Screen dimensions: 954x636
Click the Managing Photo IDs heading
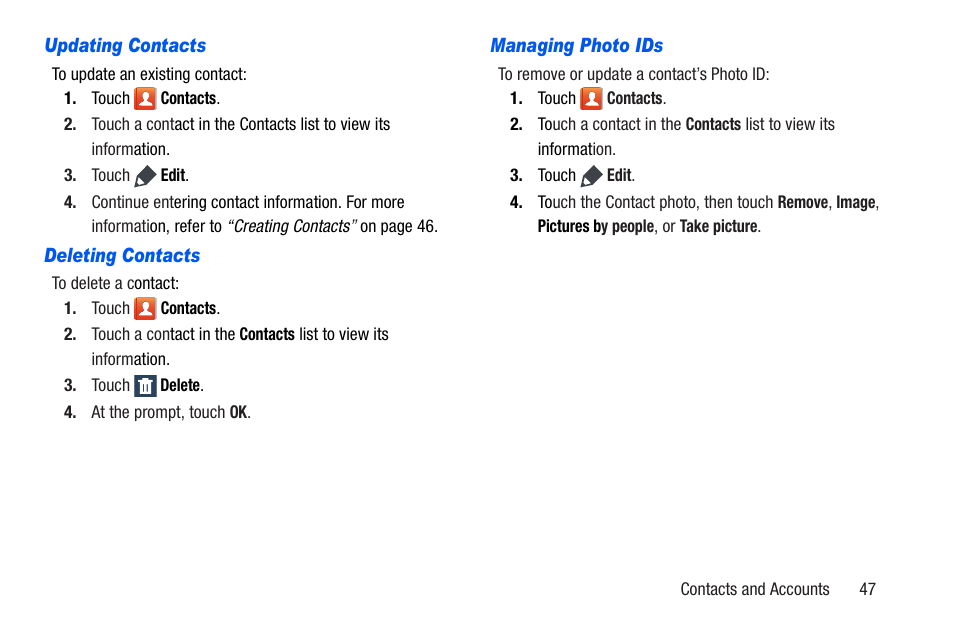click(577, 46)
